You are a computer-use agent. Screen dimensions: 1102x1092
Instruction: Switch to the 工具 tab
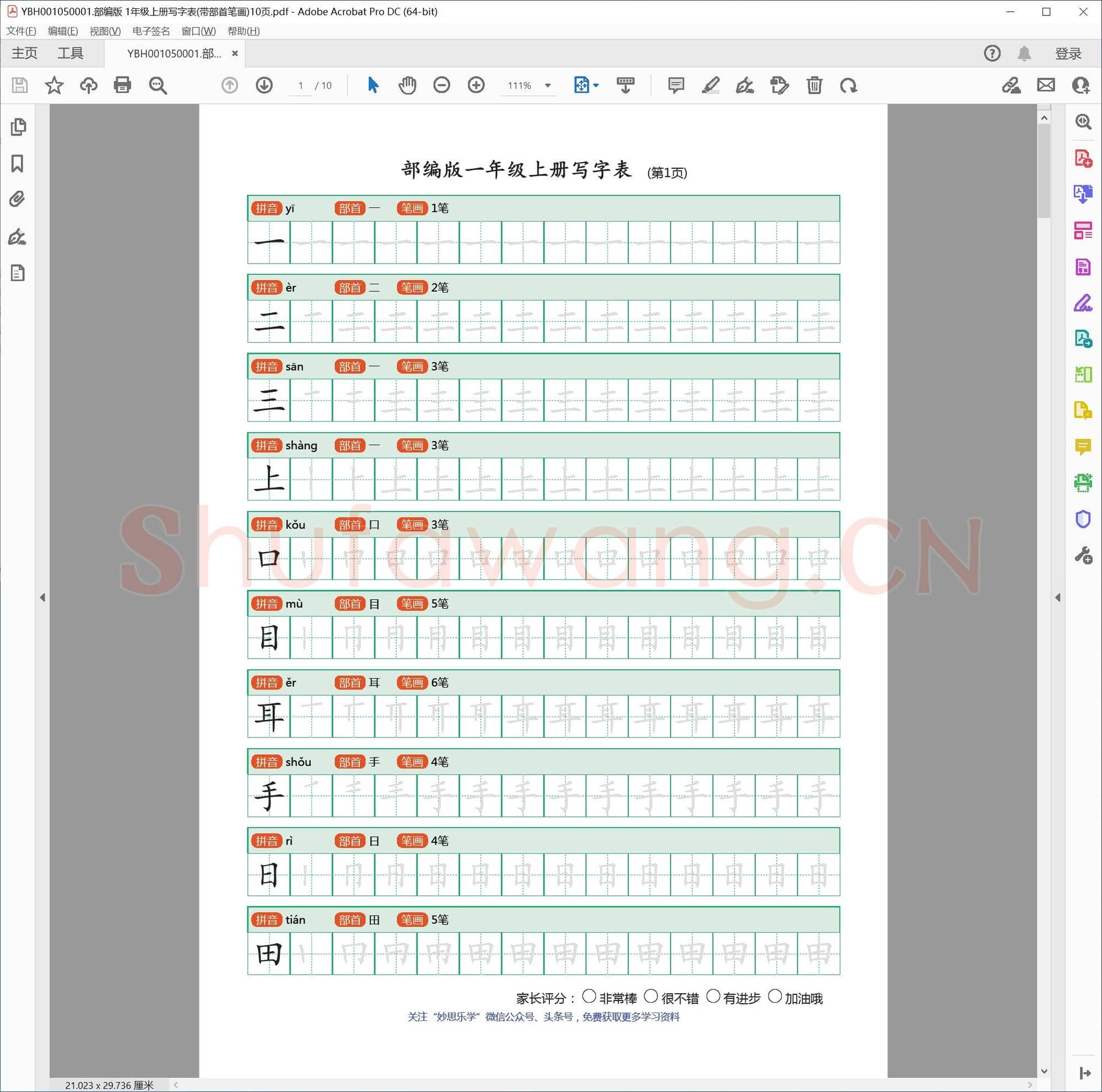pyautogui.click(x=71, y=53)
